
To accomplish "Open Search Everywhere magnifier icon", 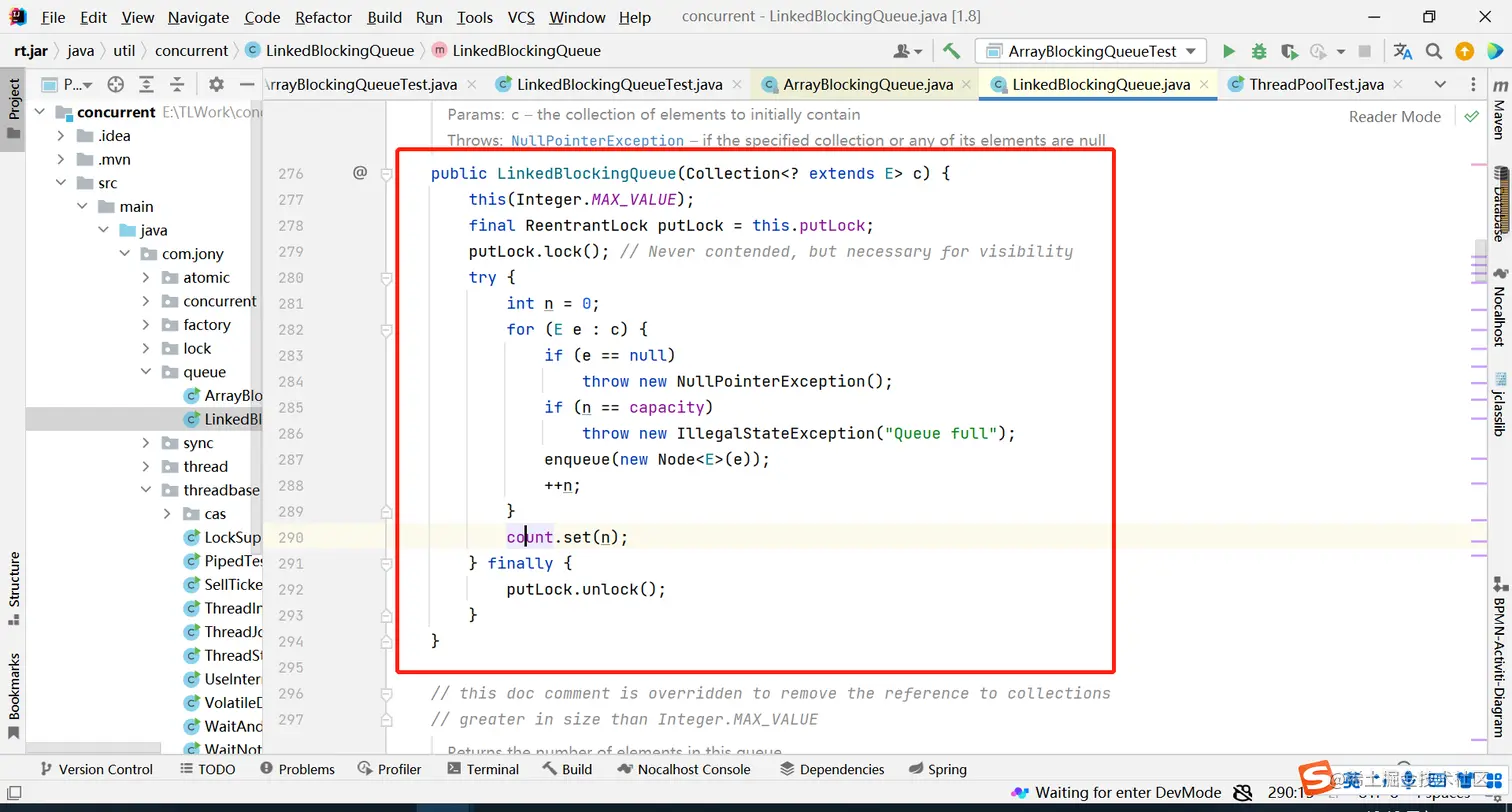I will [1434, 51].
